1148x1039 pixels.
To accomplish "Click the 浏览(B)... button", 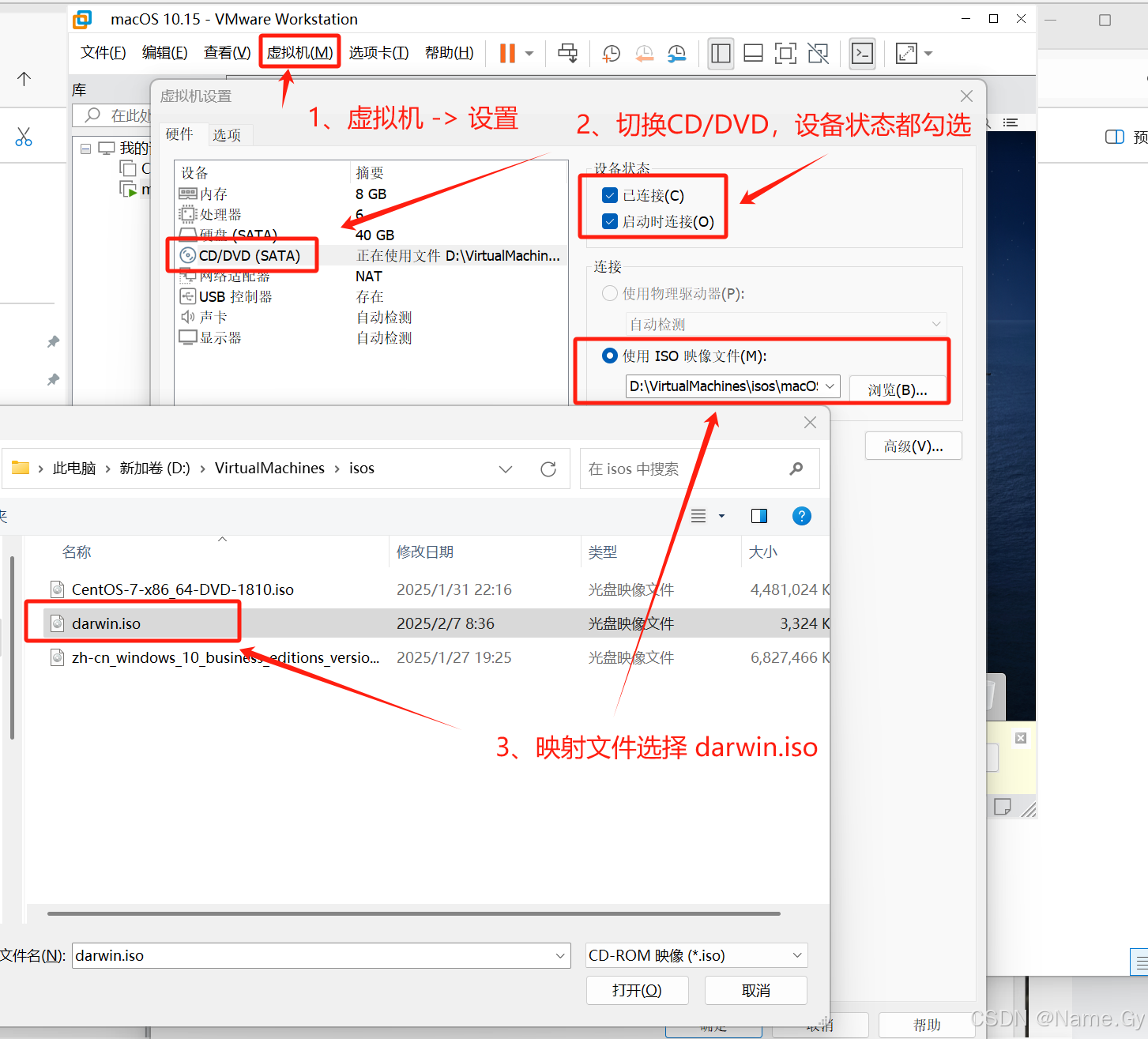I will point(898,390).
